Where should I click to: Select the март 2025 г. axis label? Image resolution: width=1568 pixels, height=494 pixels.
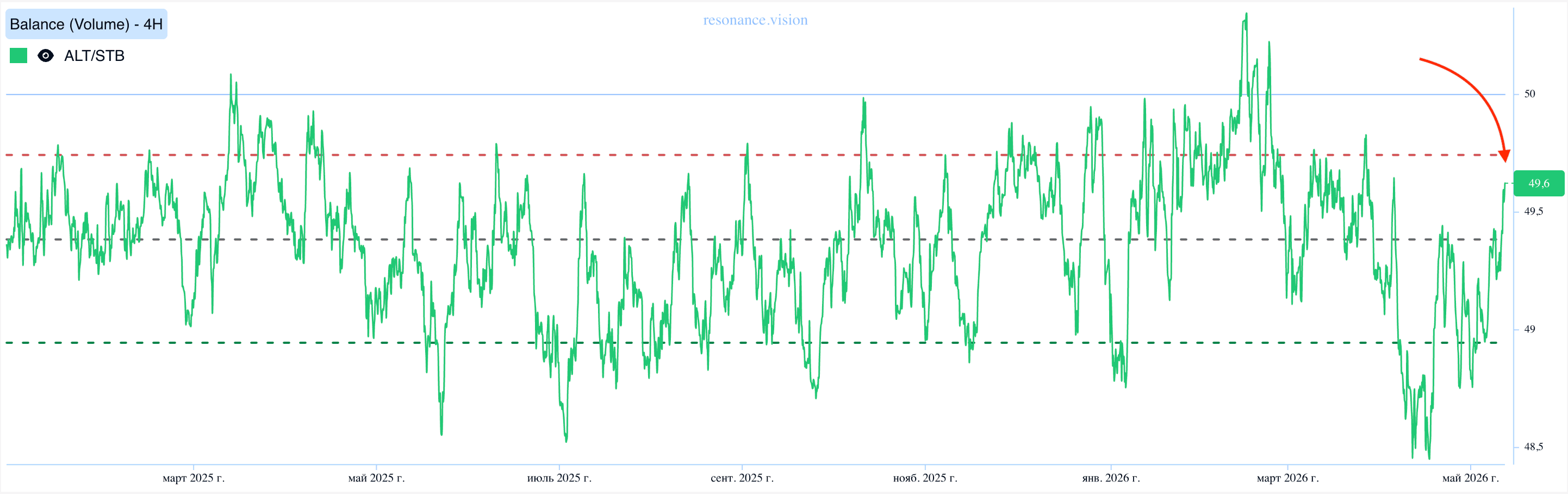(194, 478)
